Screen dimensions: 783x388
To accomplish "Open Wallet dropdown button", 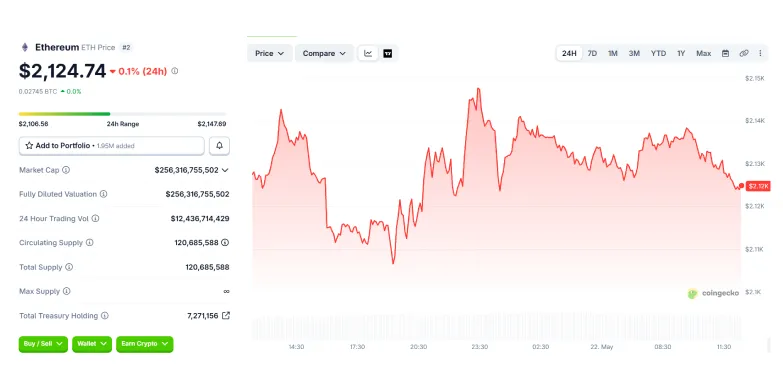I will [x=92, y=344].
